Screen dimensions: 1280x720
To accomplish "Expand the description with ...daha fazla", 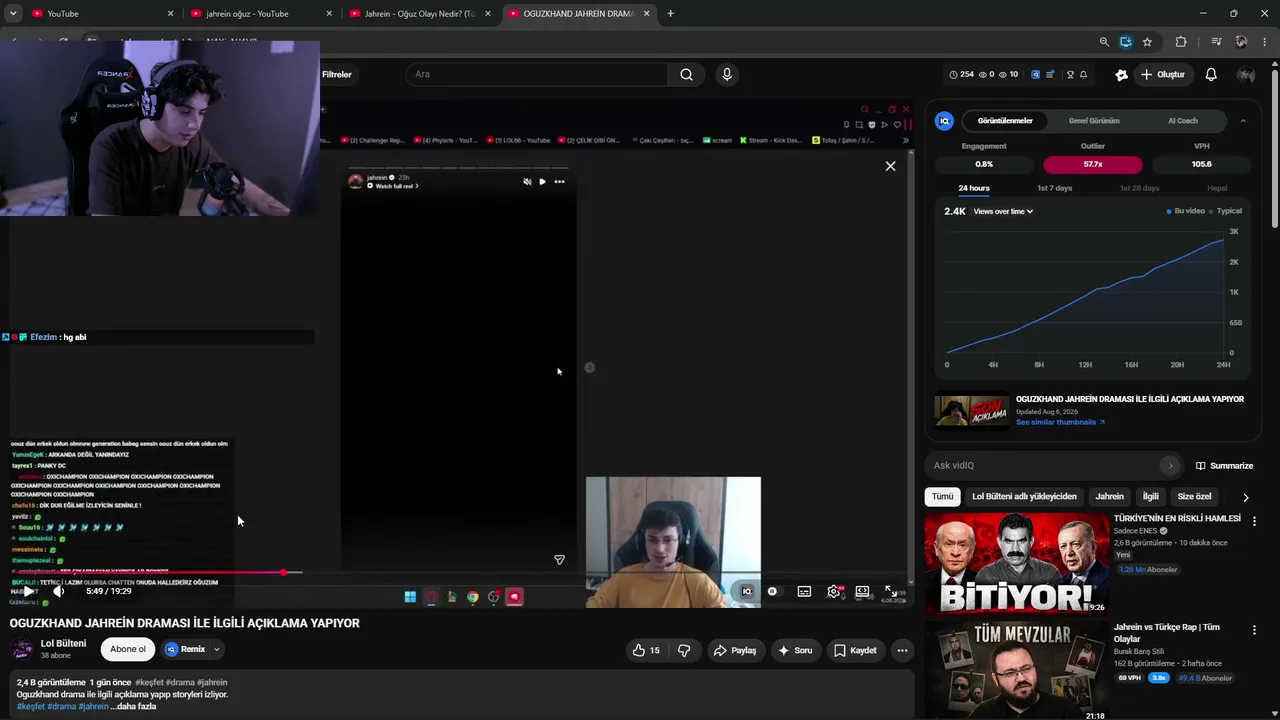I will click(x=133, y=707).
